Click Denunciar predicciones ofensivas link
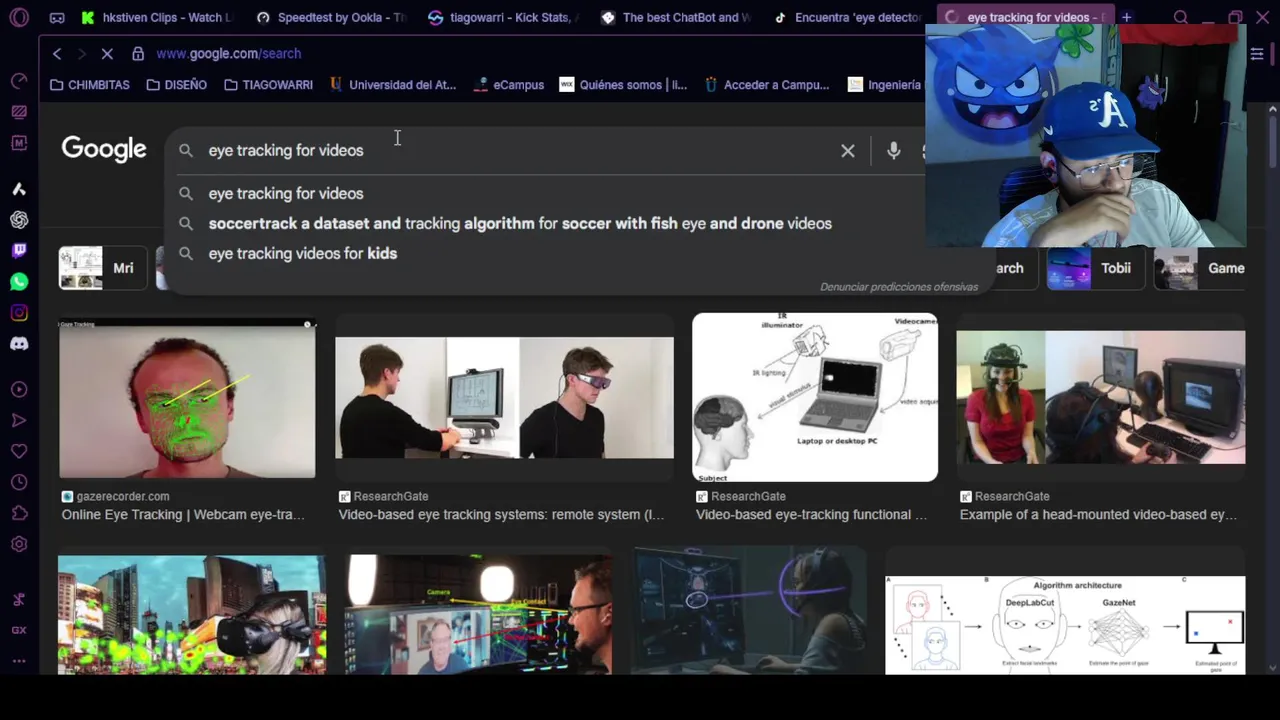This screenshot has width=1280, height=720. coord(899,287)
